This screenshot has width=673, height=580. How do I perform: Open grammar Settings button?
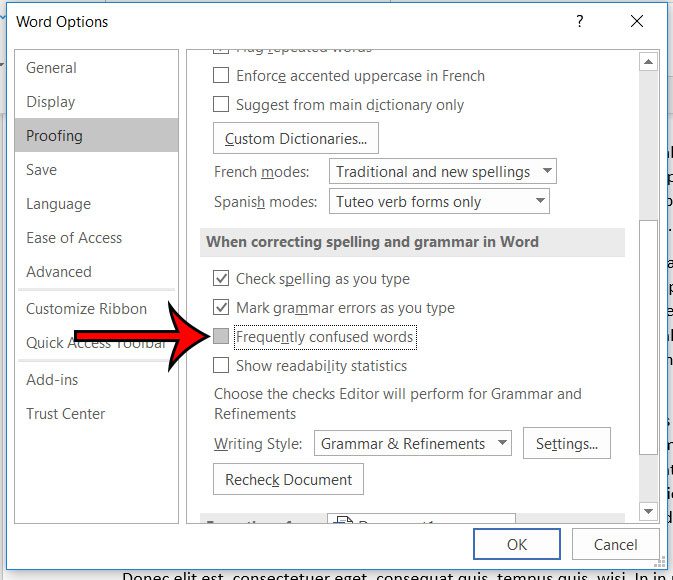pos(567,443)
